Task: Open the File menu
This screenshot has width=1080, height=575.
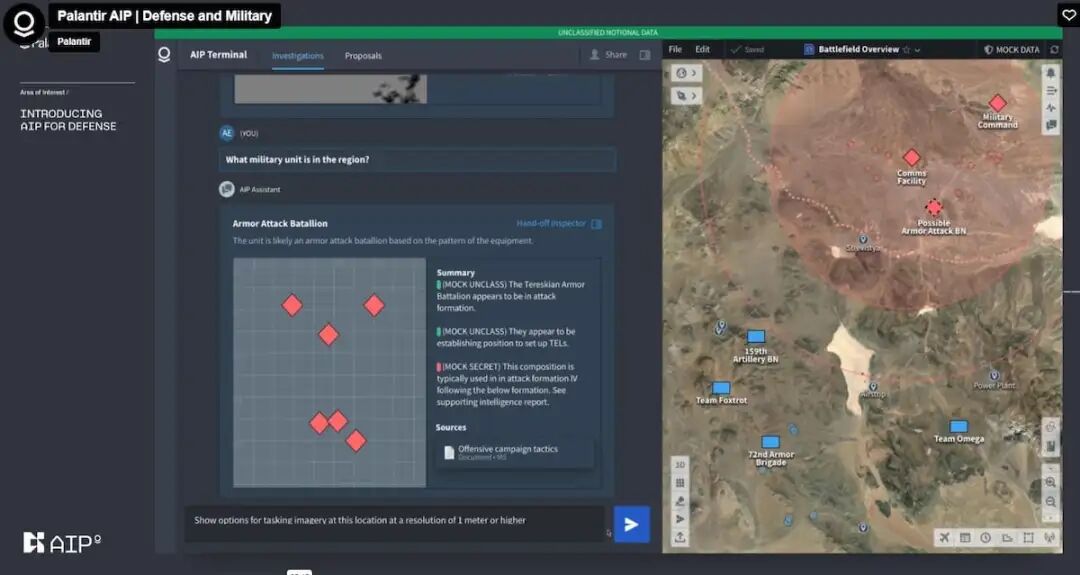Action: tap(675, 50)
